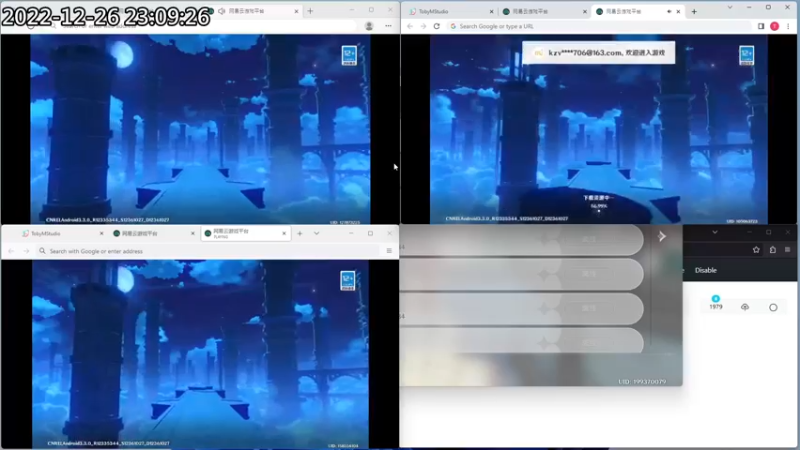Viewport: 800px width, 450px height.
Task: Toggle the Chrome side panel icon
Action: (x=761, y=26)
